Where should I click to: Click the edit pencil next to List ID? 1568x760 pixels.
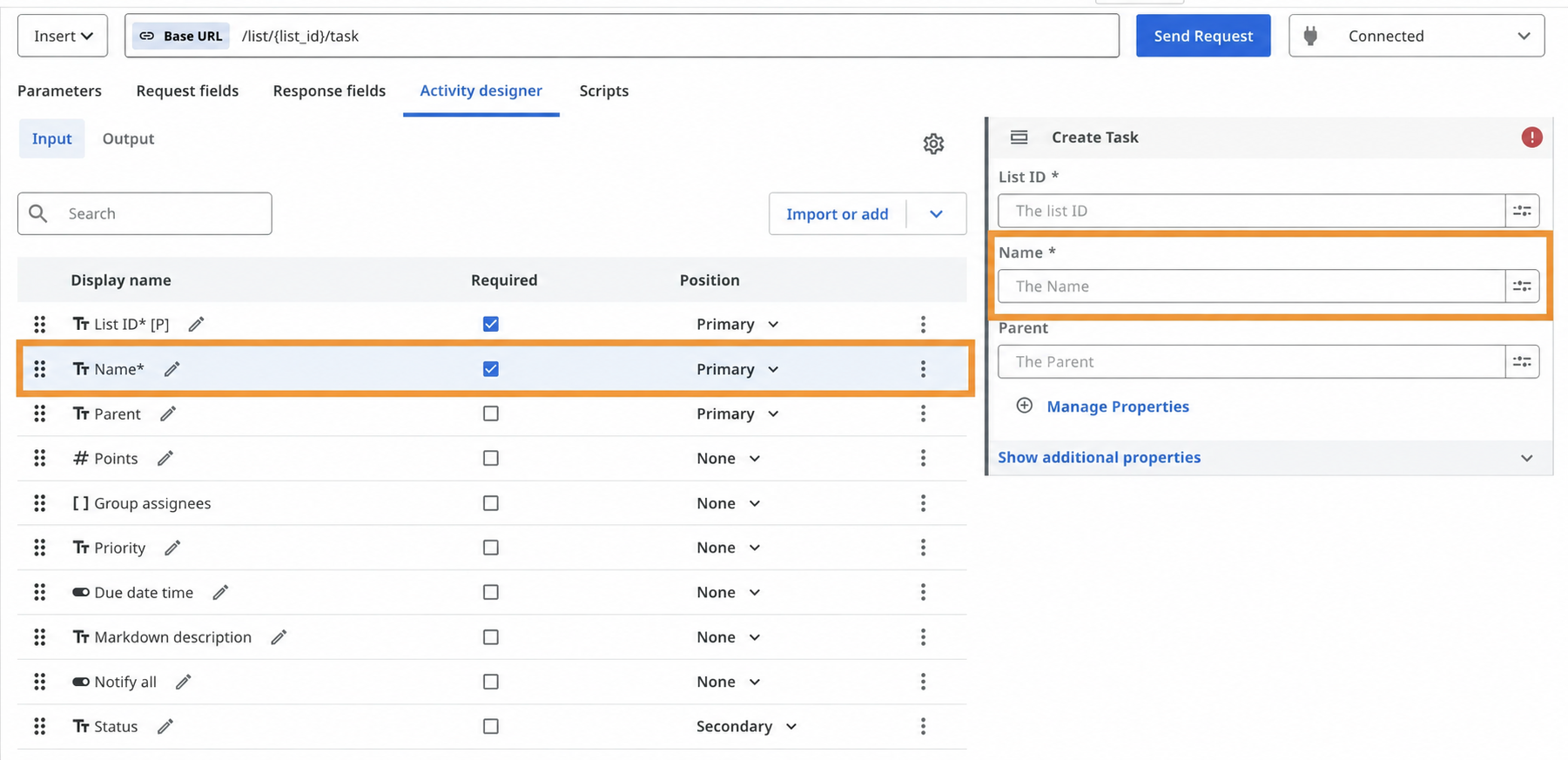197,324
